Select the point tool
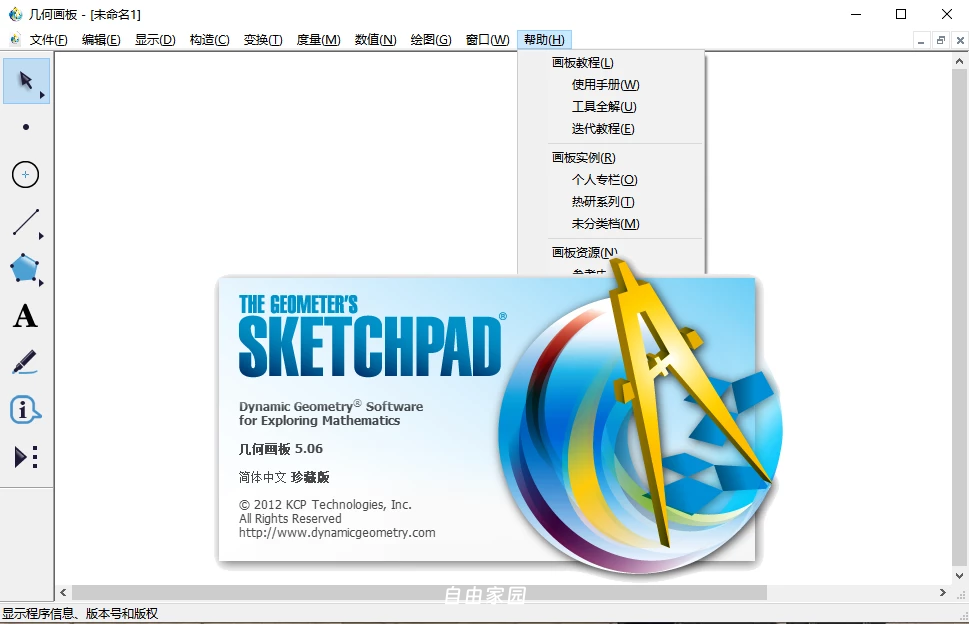The image size is (969, 624). [24, 126]
